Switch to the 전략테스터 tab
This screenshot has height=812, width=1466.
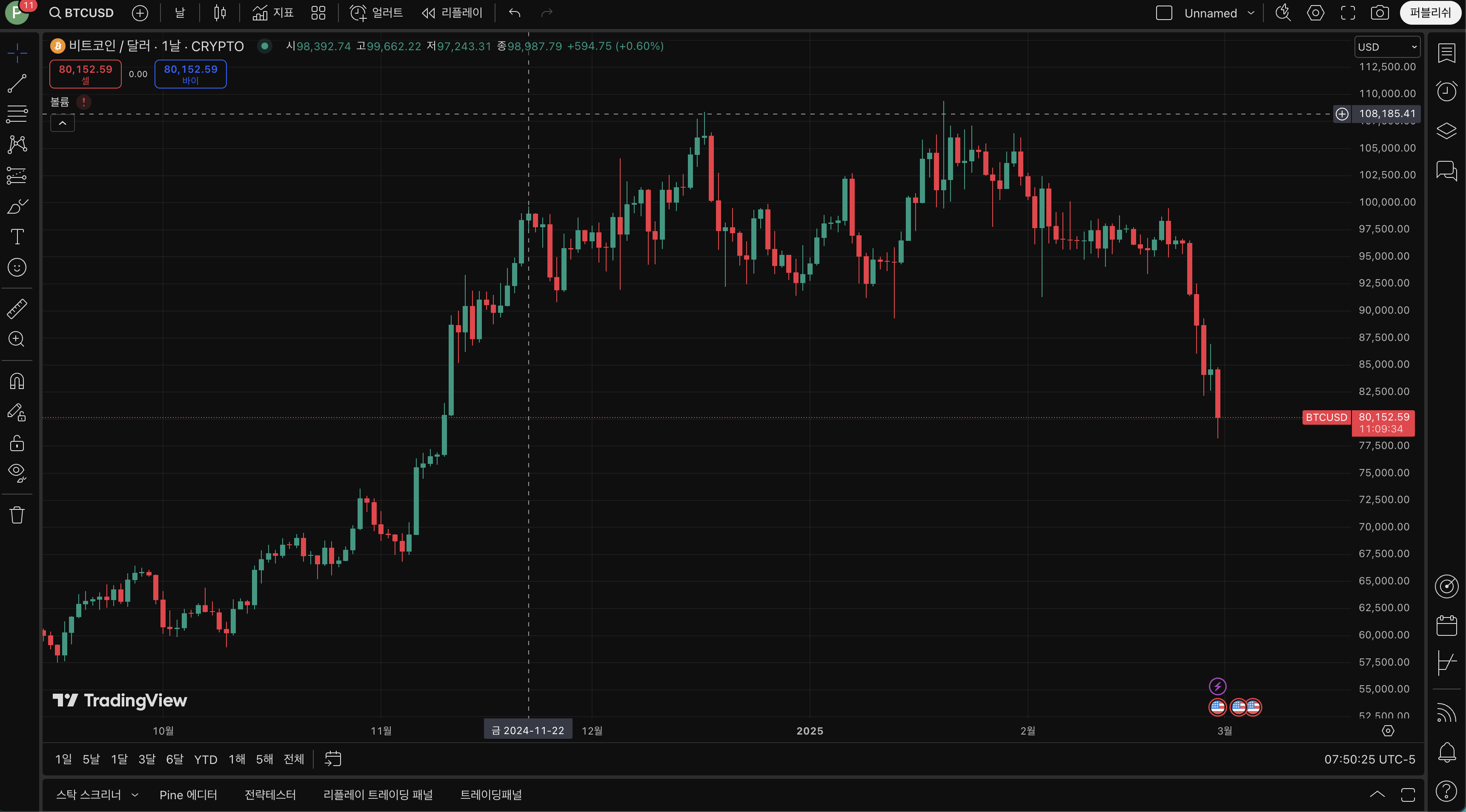270,795
